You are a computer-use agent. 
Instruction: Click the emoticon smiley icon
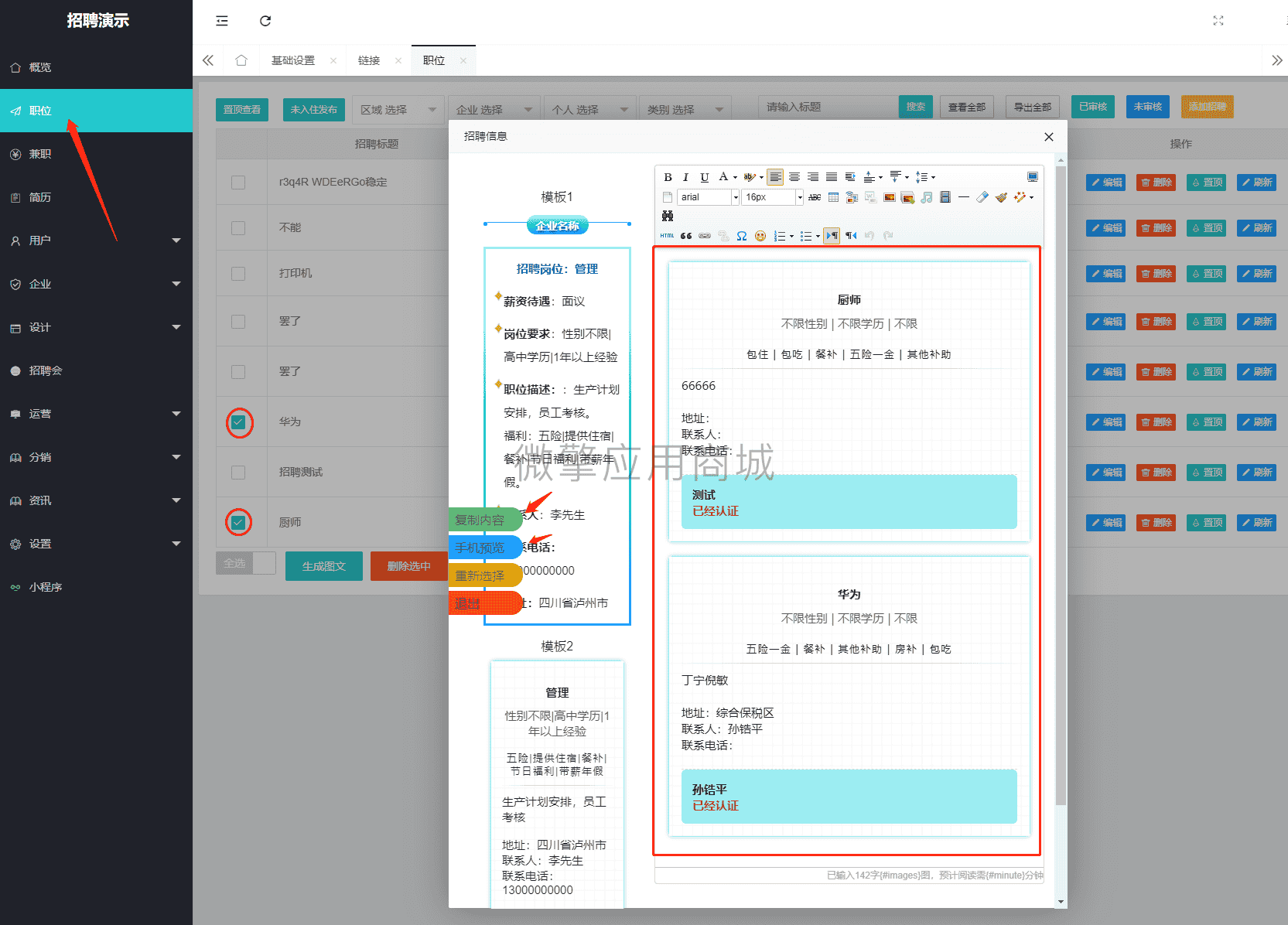(x=760, y=236)
